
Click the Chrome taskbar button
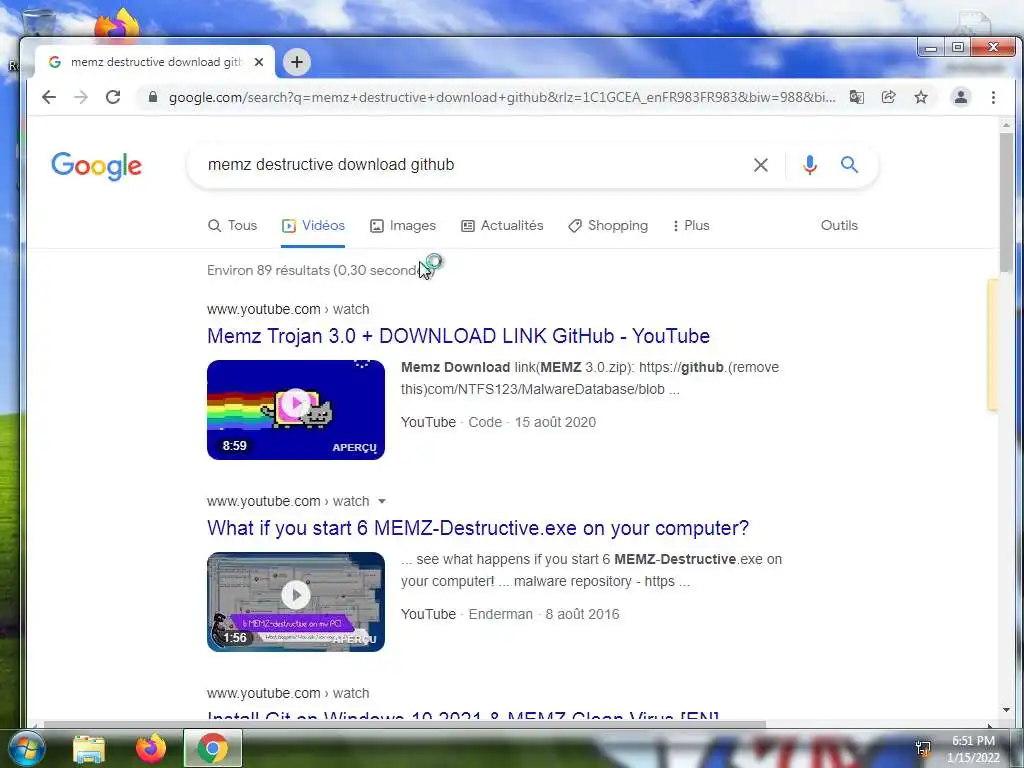[x=213, y=748]
